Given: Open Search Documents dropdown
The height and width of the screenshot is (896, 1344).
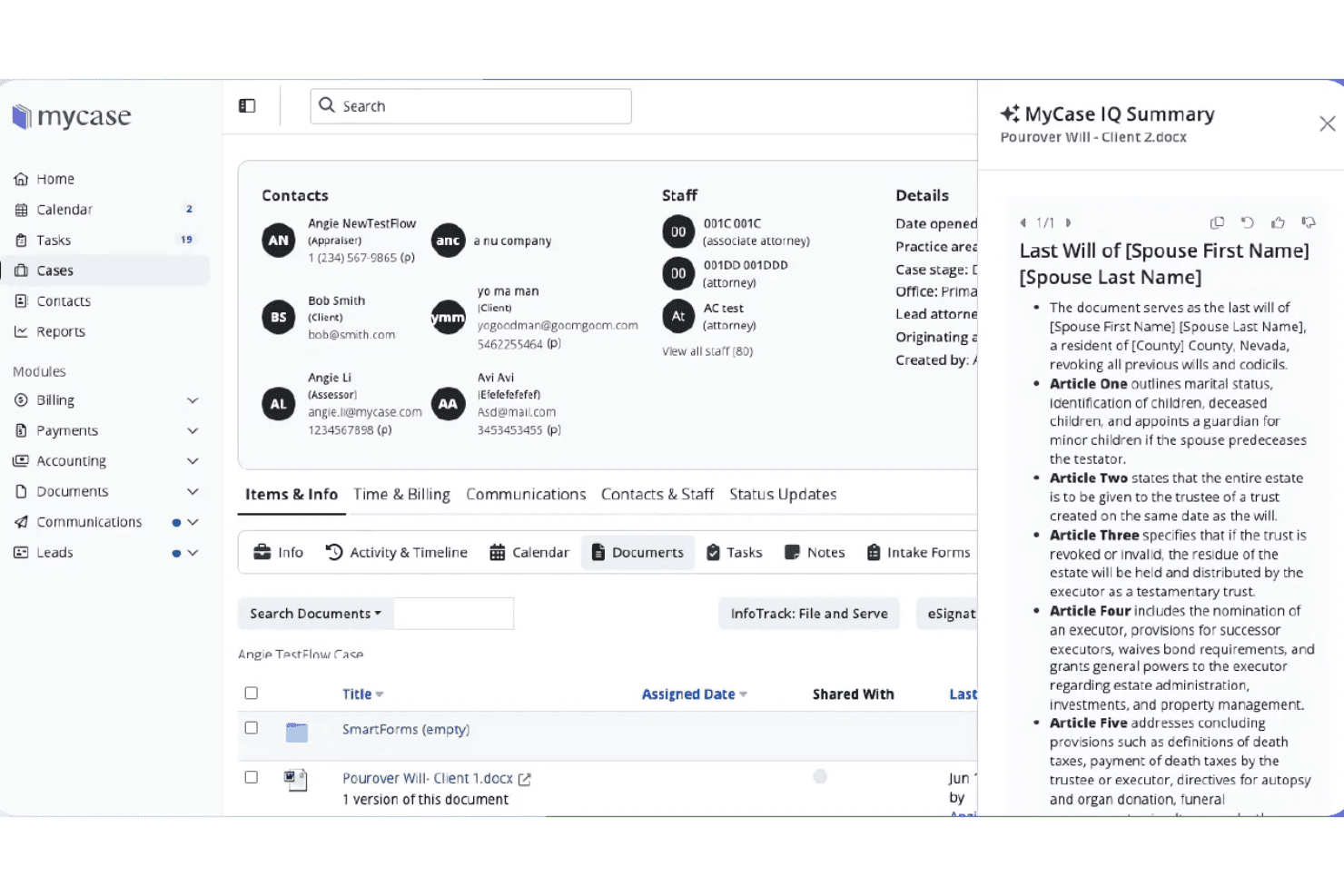Looking at the screenshot, I should coord(315,614).
